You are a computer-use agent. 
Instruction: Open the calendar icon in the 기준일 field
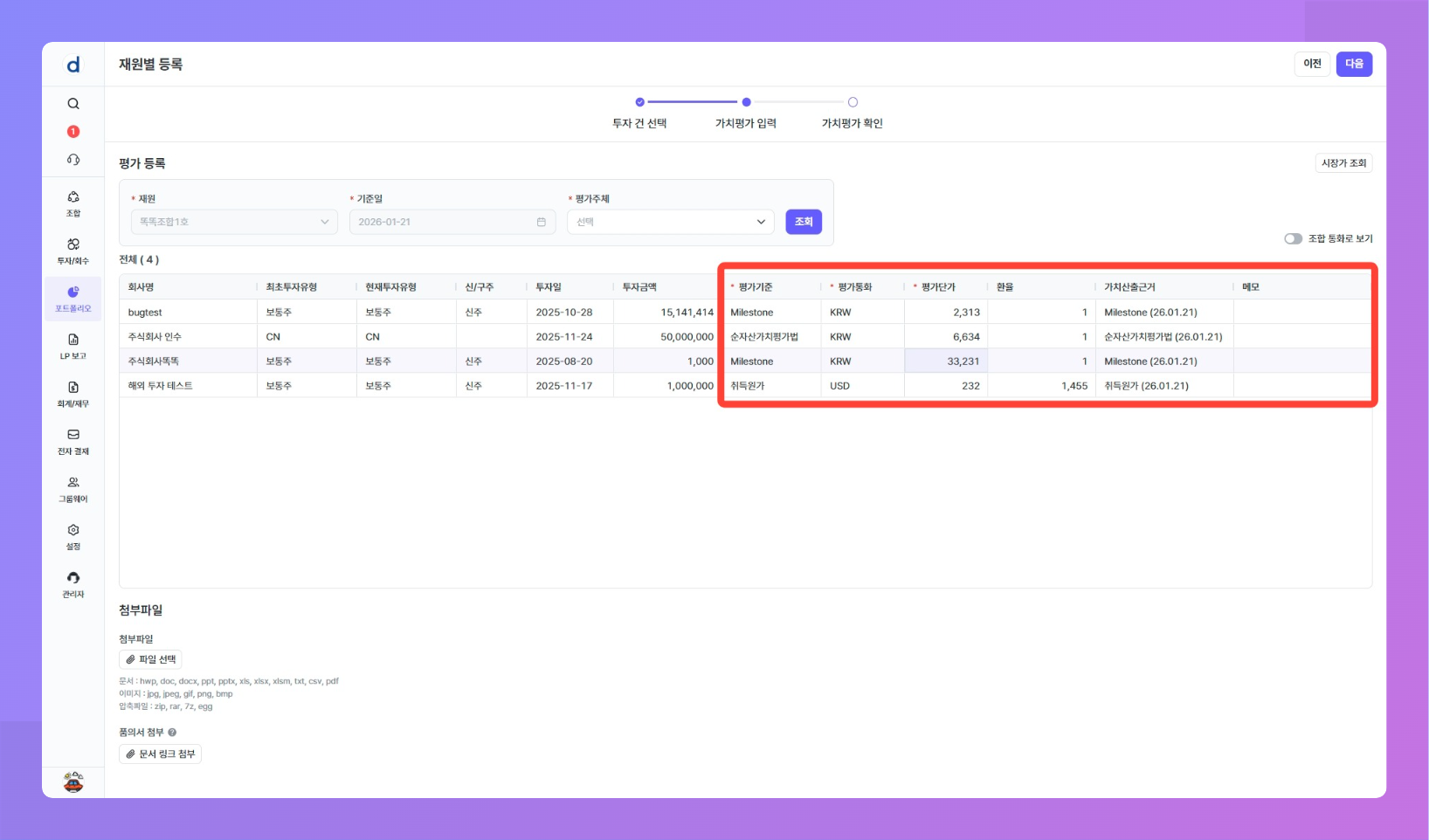pos(542,222)
